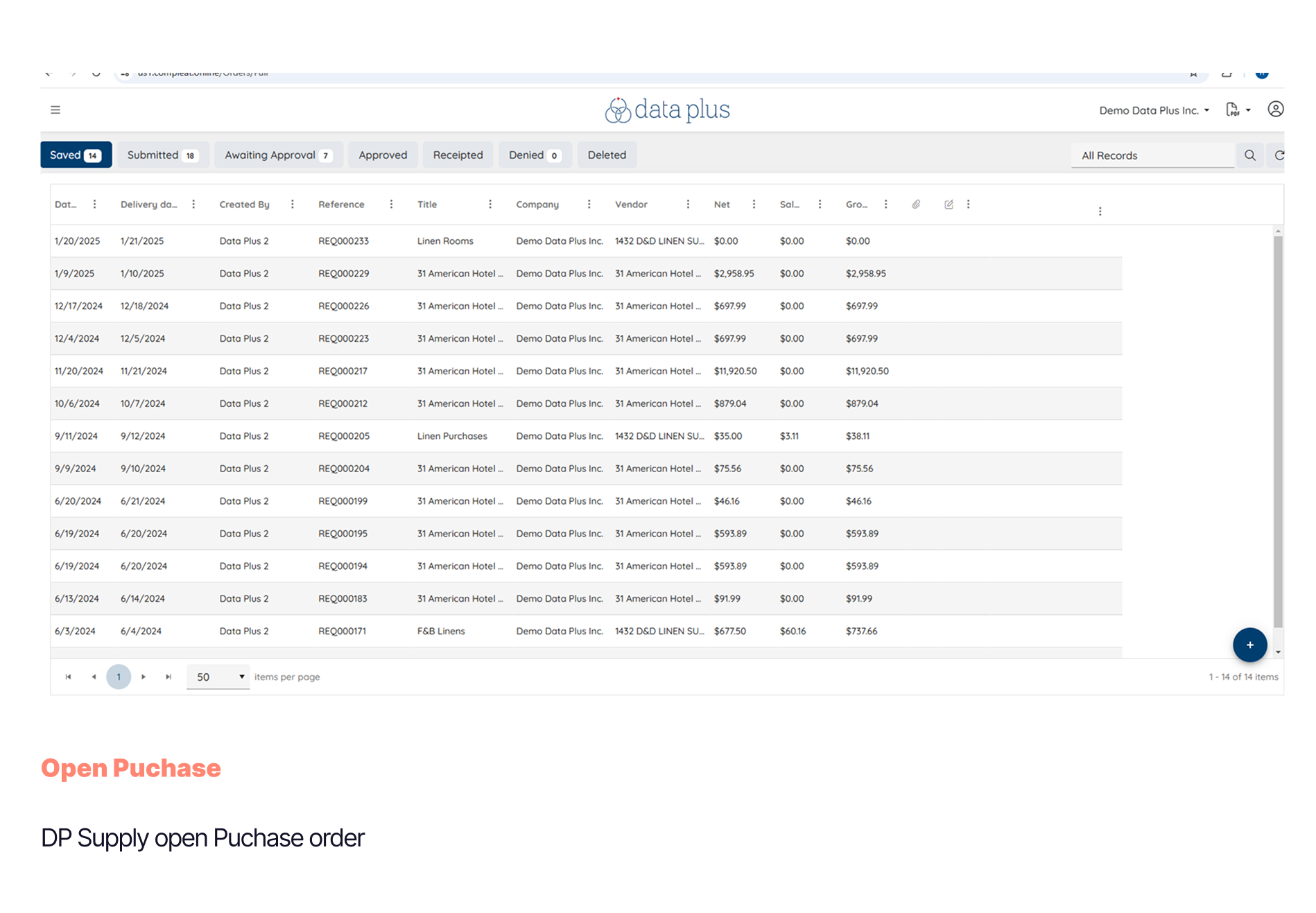Open Reference column options menu

391,205
